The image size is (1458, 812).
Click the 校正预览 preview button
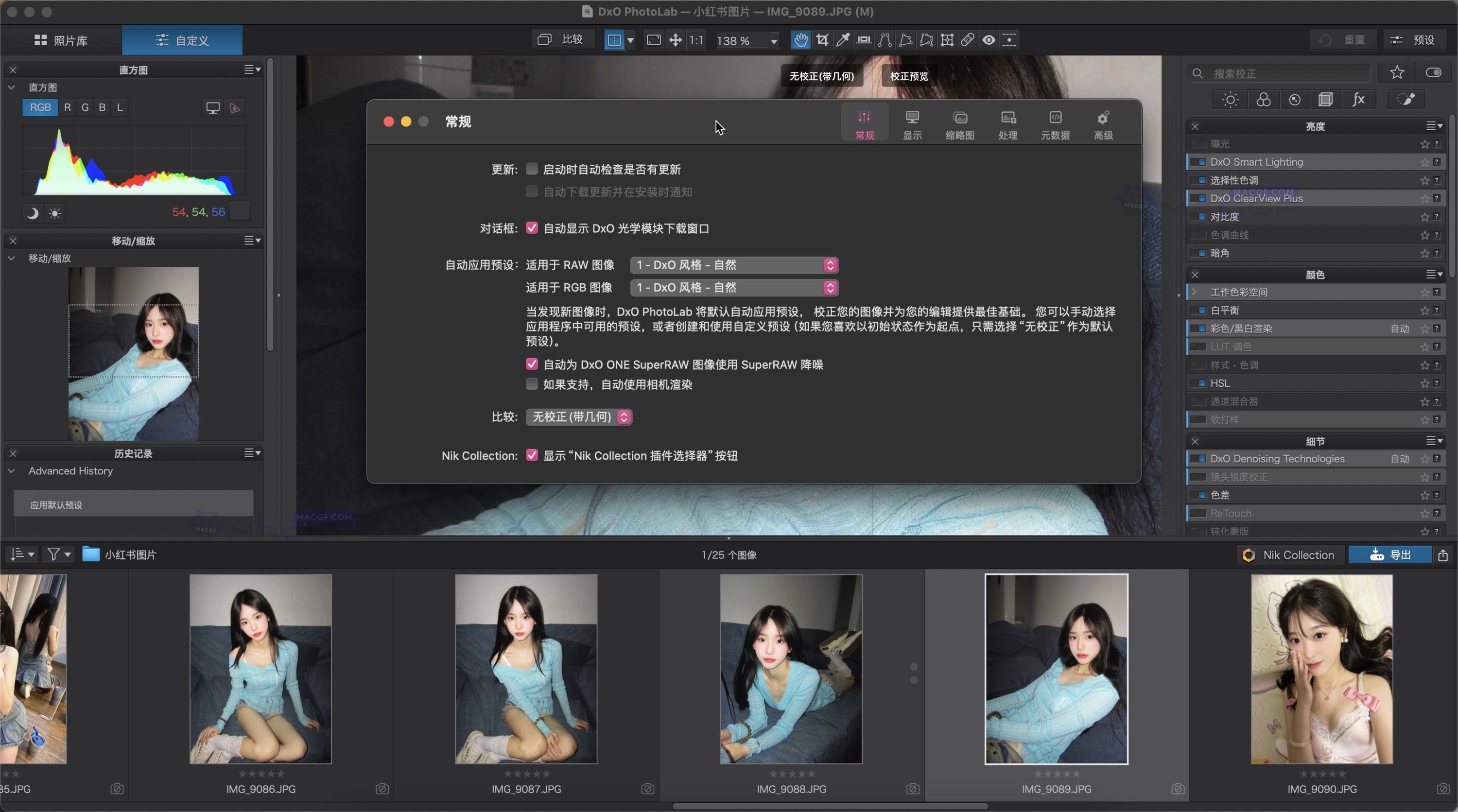(908, 76)
